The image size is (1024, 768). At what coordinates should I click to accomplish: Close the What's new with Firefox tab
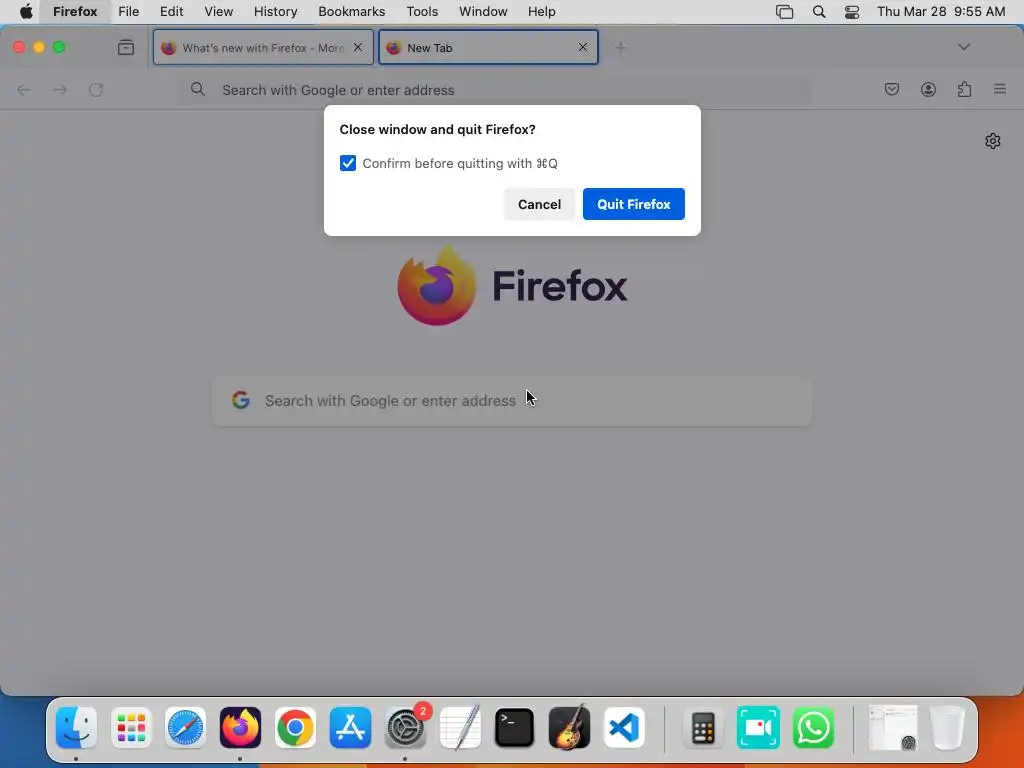(357, 47)
